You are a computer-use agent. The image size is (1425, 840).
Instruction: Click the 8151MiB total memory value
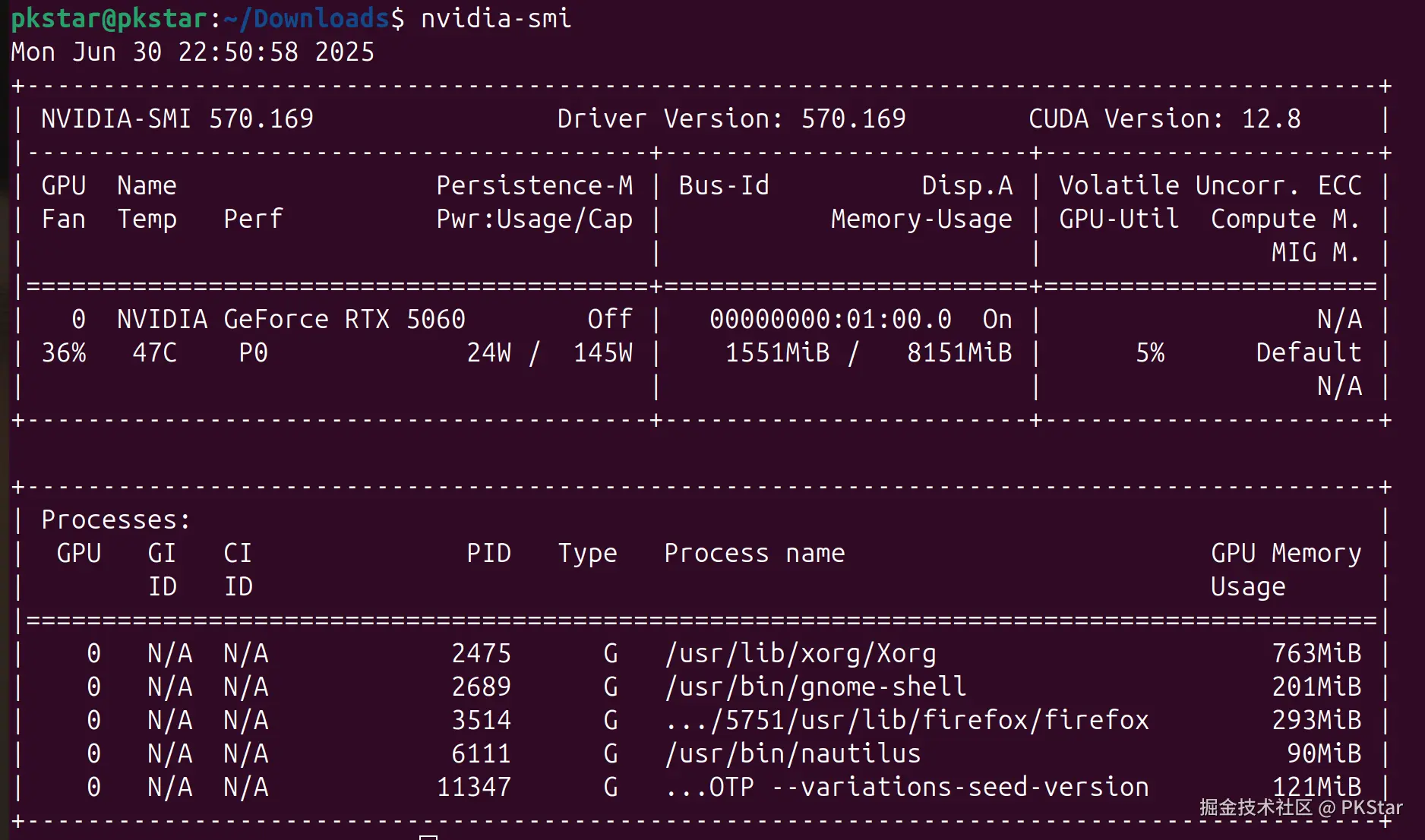coord(959,352)
